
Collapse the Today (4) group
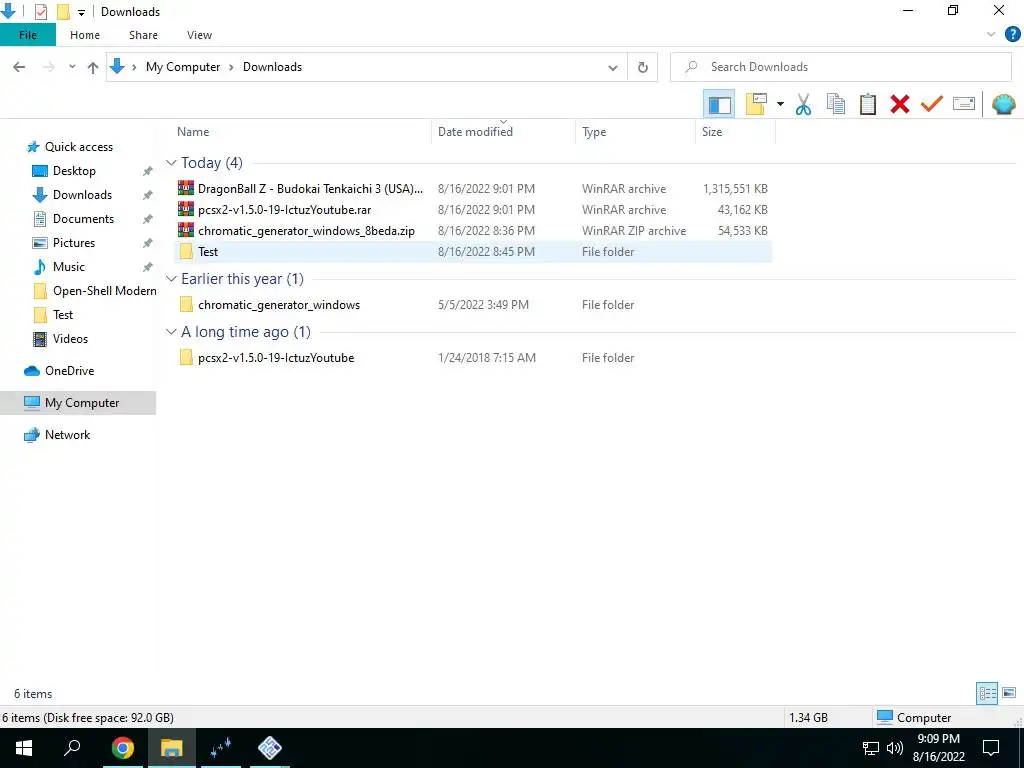[171, 163]
